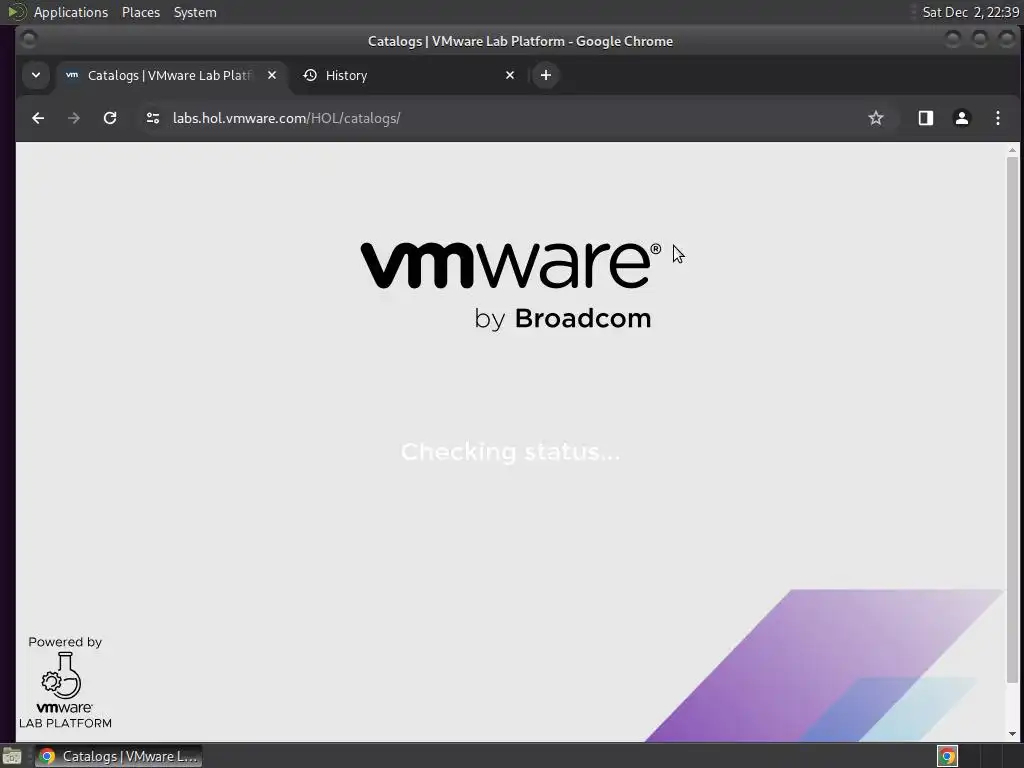Open a new browser tab
This screenshot has width=1024, height=768.
(x=546, y=75)
